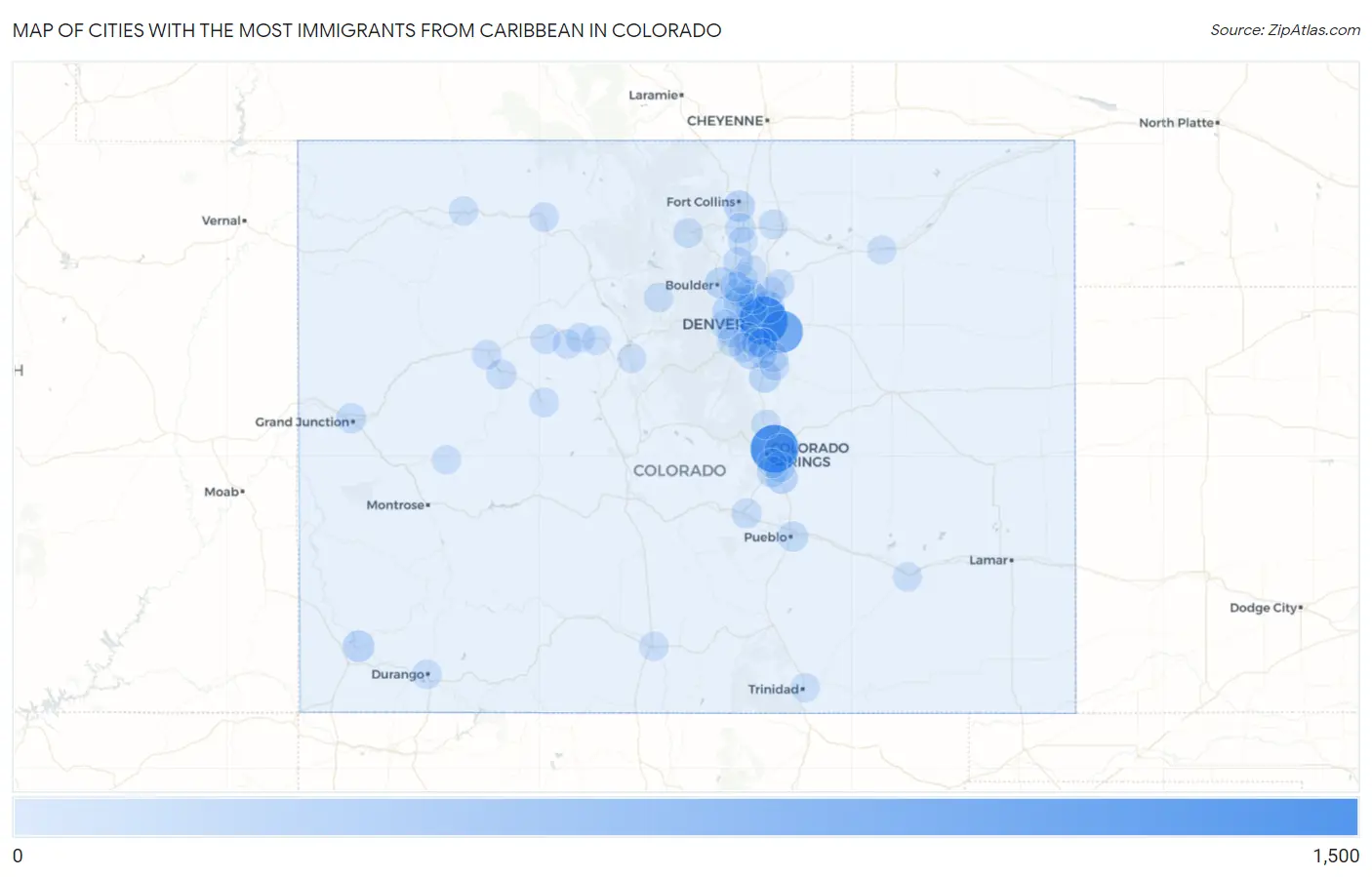The image size is (1372, 877).
Task: Click the color gradient legend bar
Action: 685,817
